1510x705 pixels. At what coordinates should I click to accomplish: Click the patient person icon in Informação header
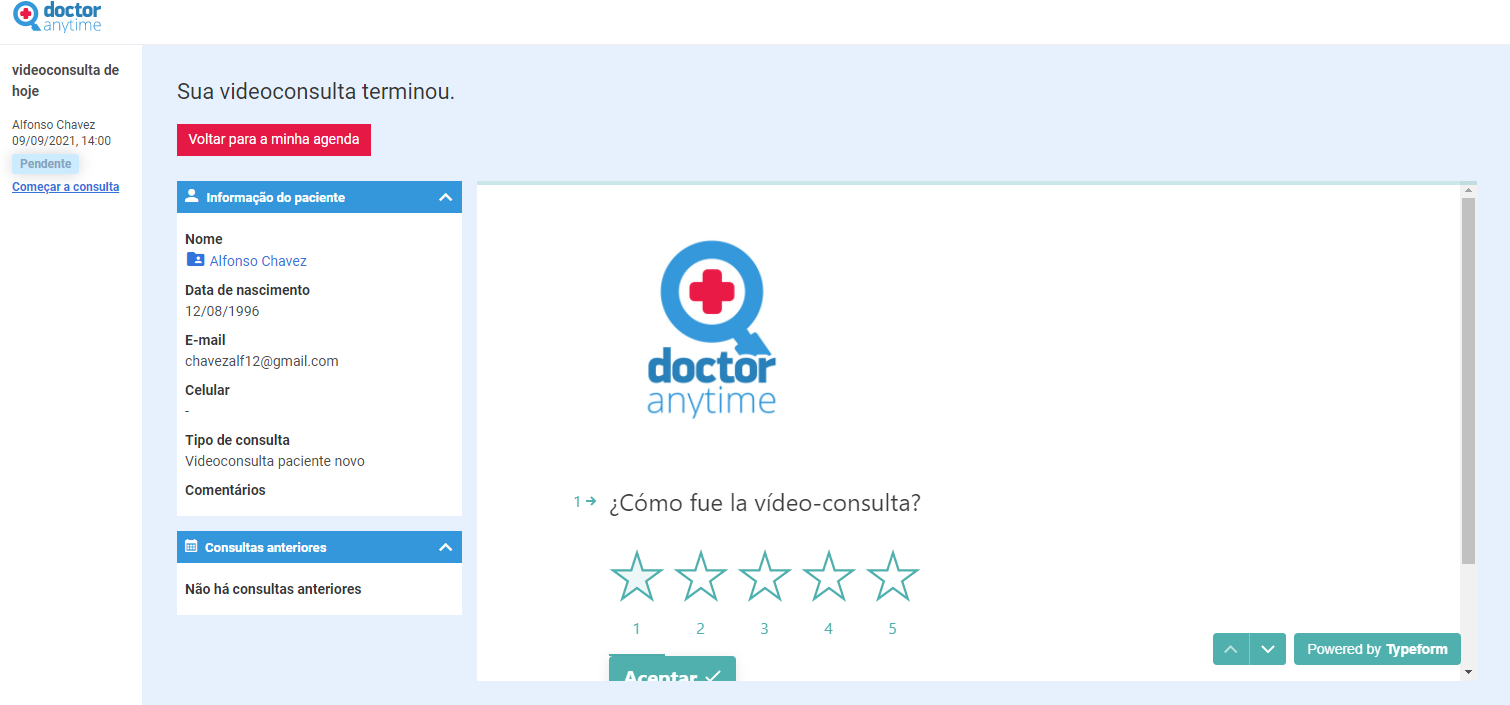click(192, 196)
